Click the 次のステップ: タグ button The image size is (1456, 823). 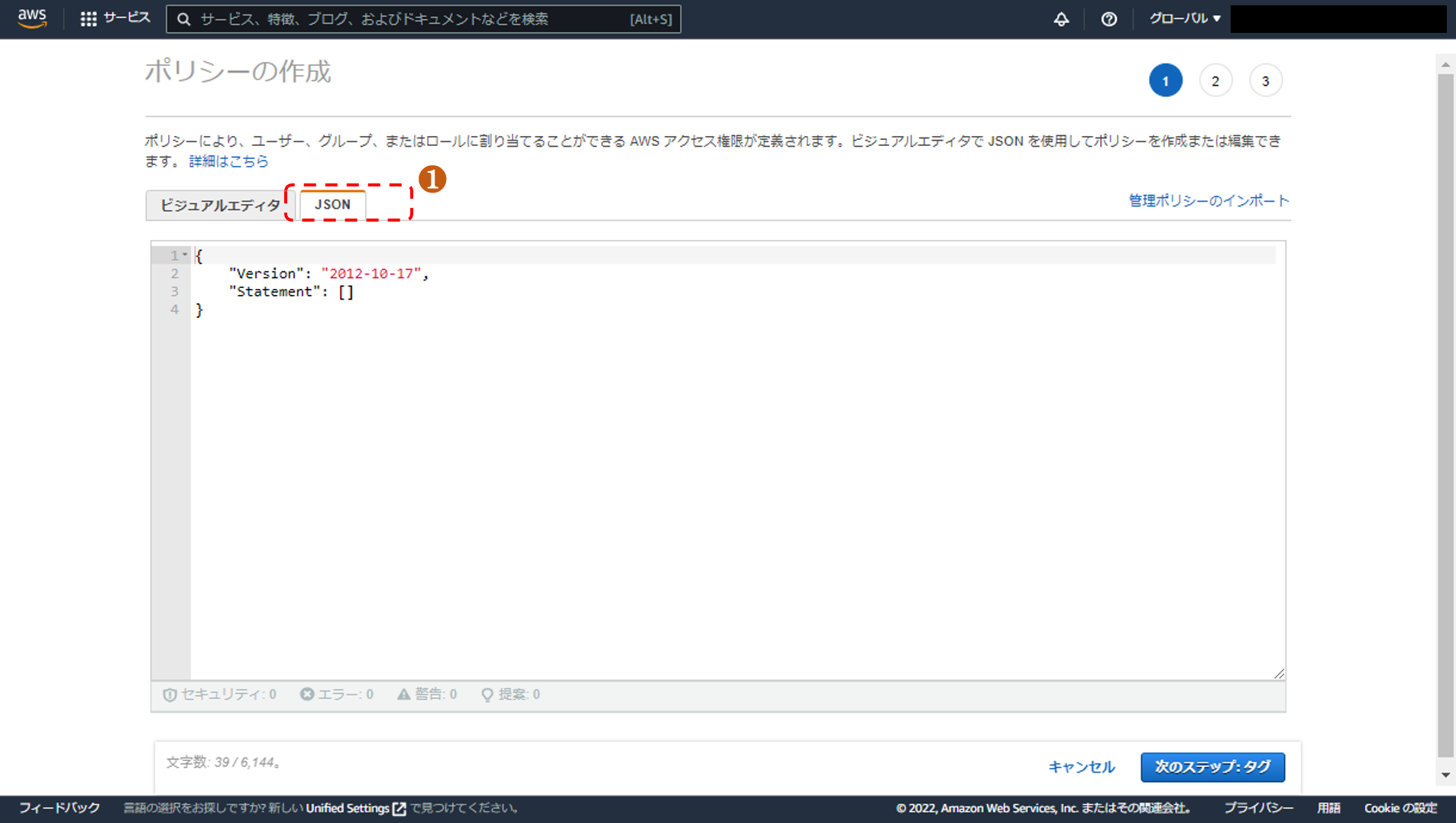(x=1212, y=766)
